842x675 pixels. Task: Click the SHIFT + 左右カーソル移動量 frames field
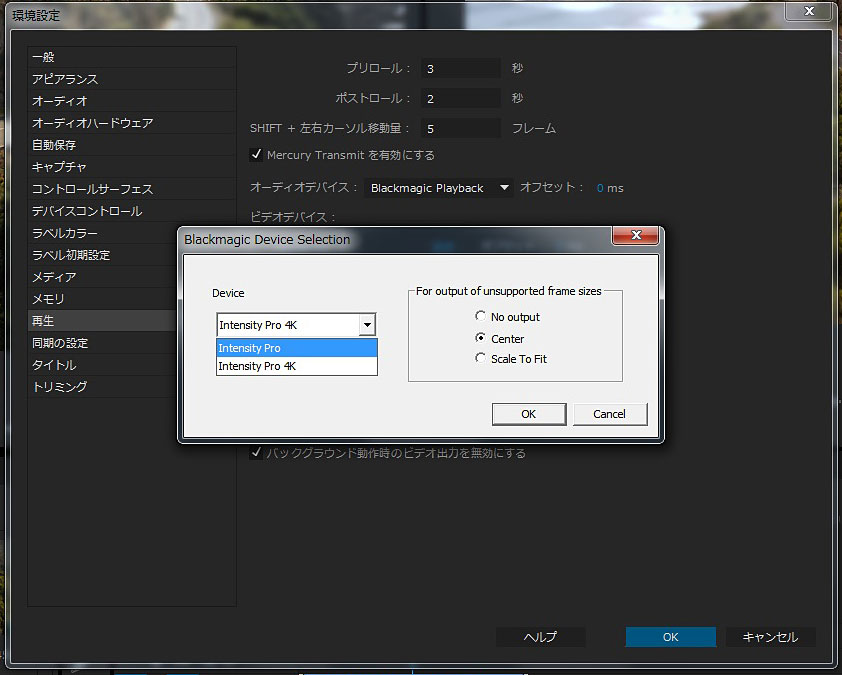[x=461, y=129]
